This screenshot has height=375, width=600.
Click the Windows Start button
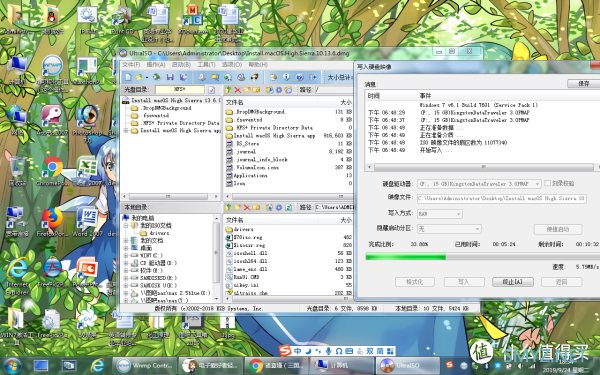[12, 366]
